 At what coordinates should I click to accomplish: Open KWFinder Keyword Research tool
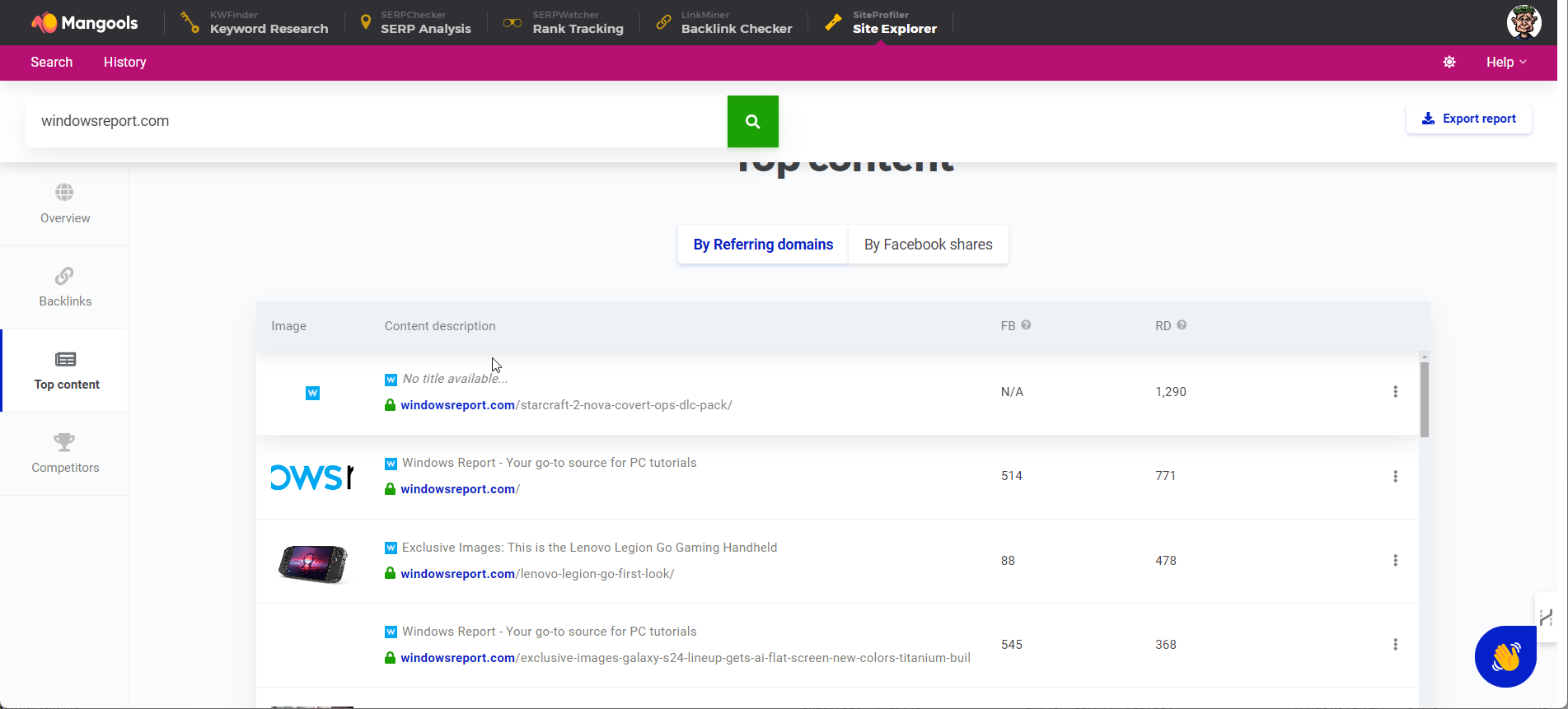(255, 22)
